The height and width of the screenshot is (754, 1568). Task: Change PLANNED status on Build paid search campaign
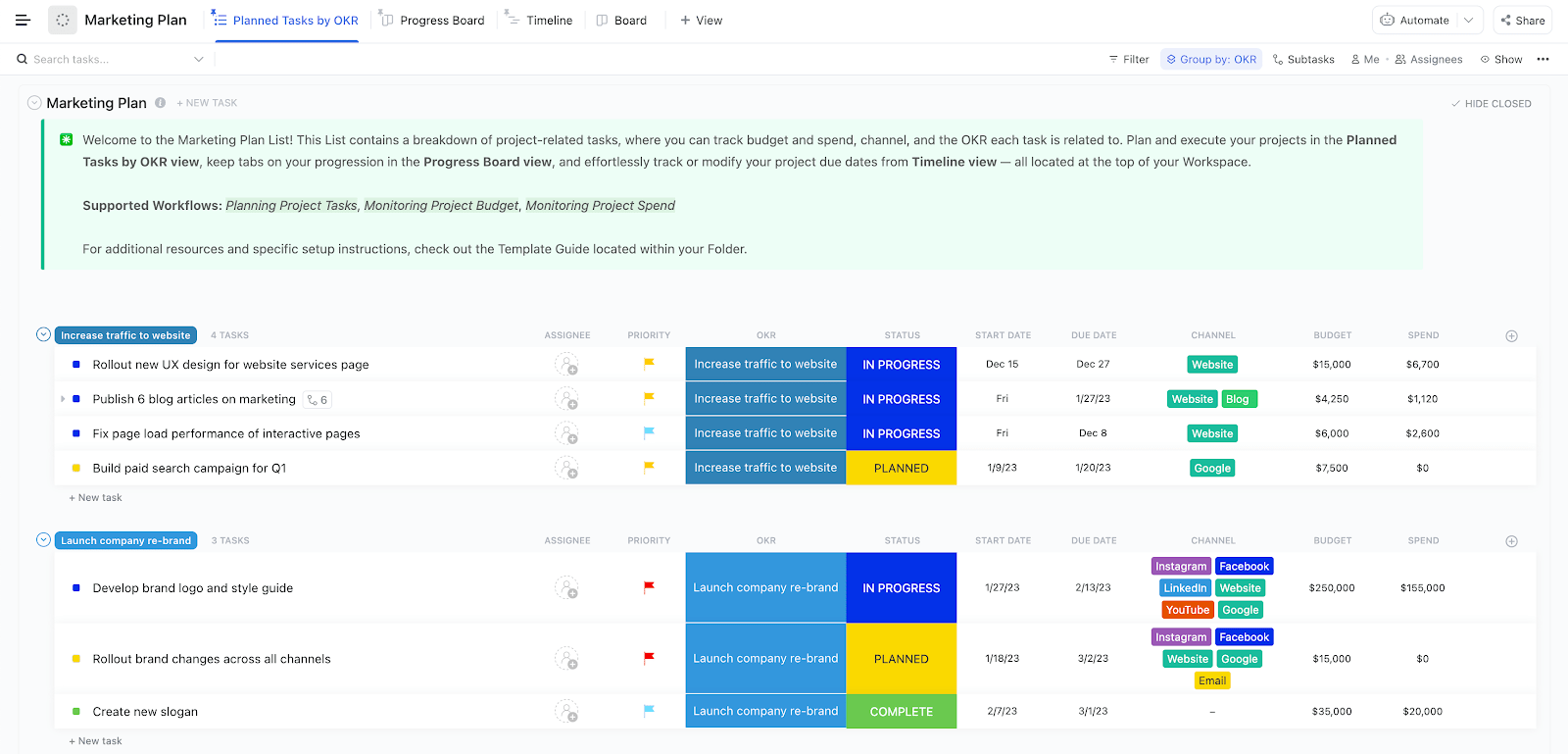click(x=901, y=468)
